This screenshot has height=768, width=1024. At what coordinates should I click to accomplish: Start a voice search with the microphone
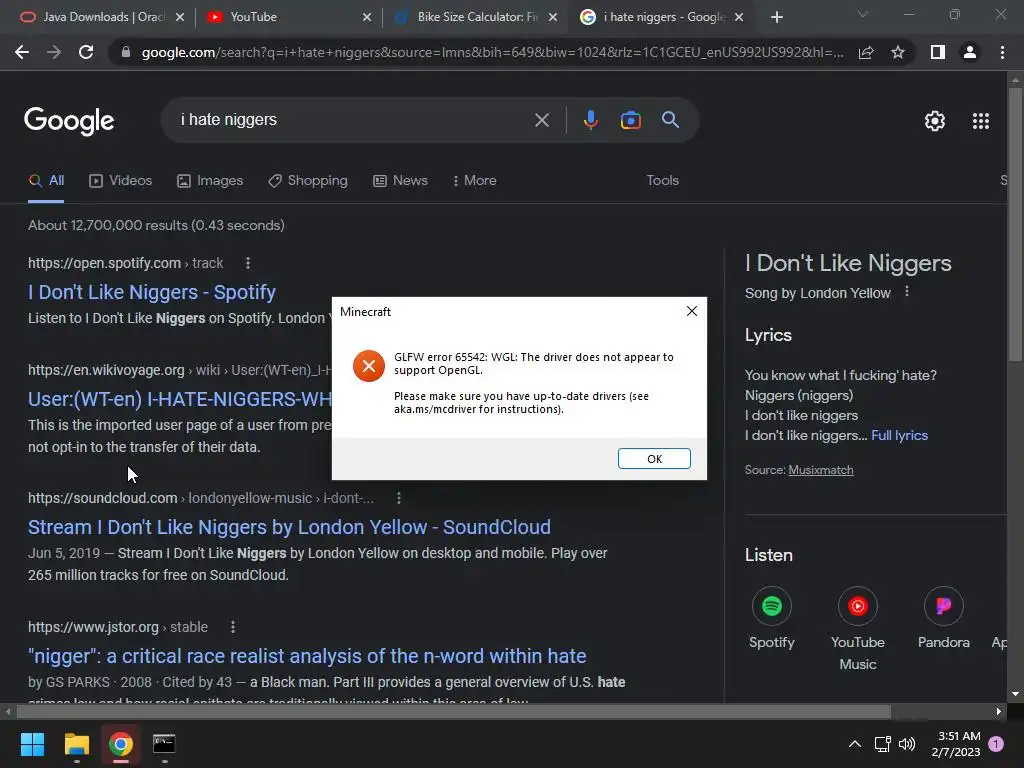click(x=590, y=120)
